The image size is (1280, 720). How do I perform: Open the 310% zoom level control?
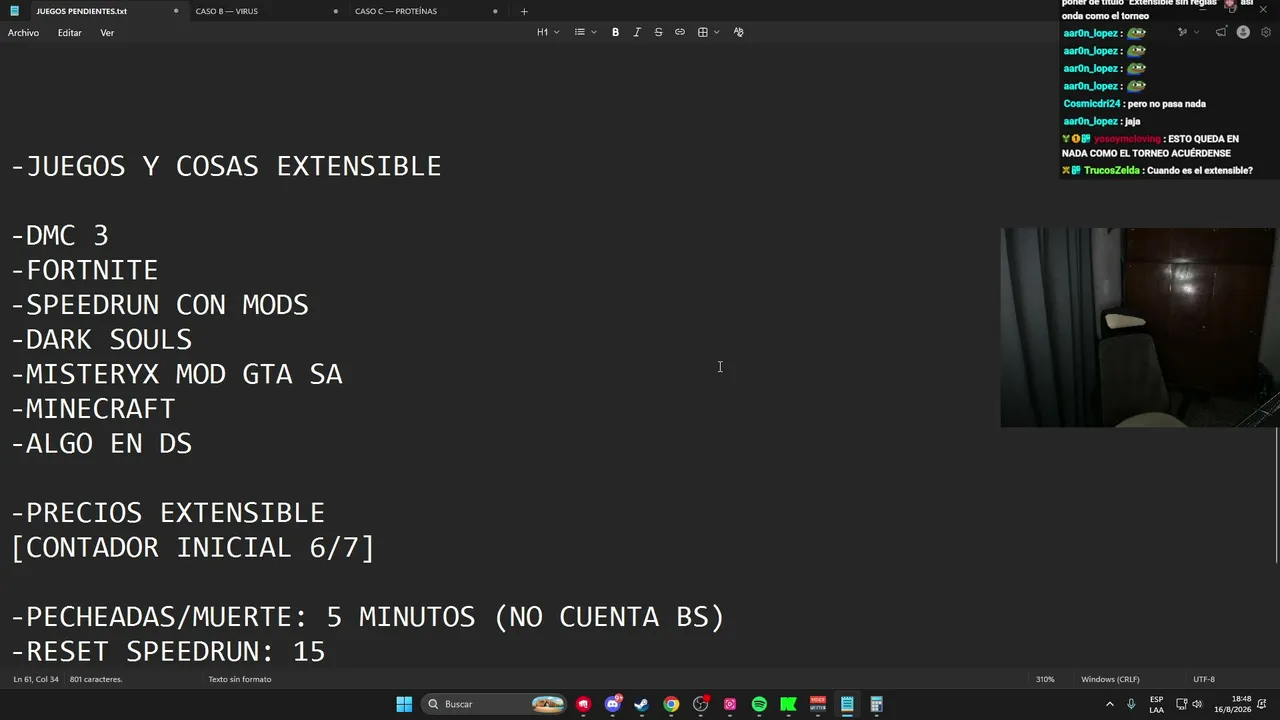coord(1045,679)
